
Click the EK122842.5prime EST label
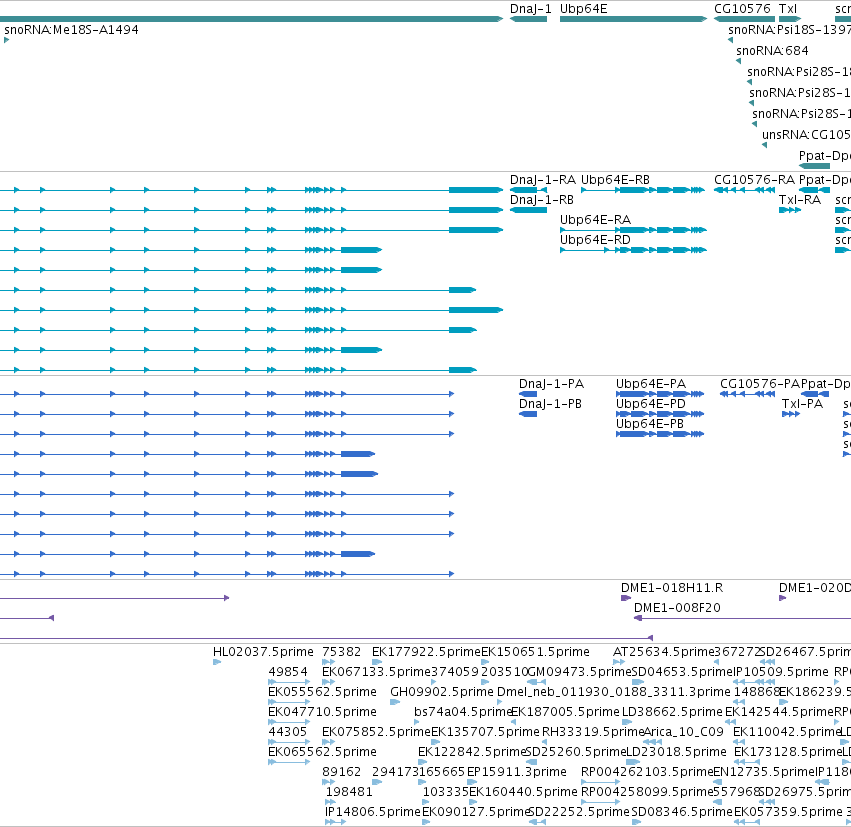[x=472, y=752]
